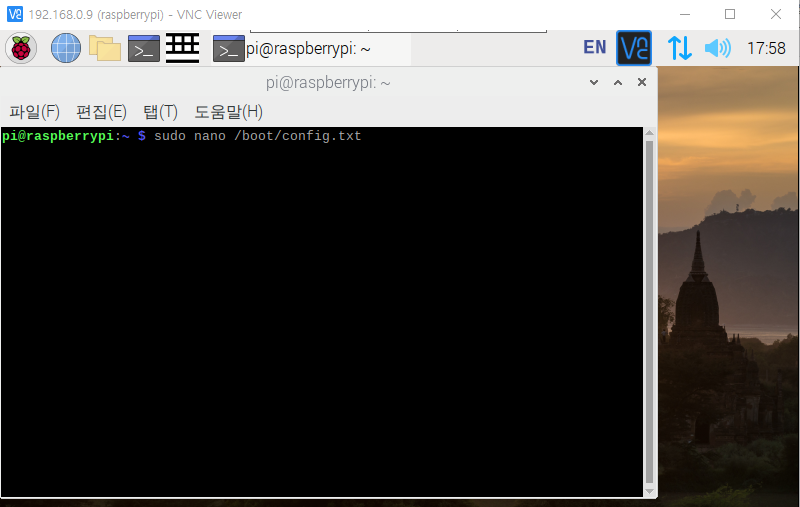Click the terminal command line text area

tap(320, 300)
